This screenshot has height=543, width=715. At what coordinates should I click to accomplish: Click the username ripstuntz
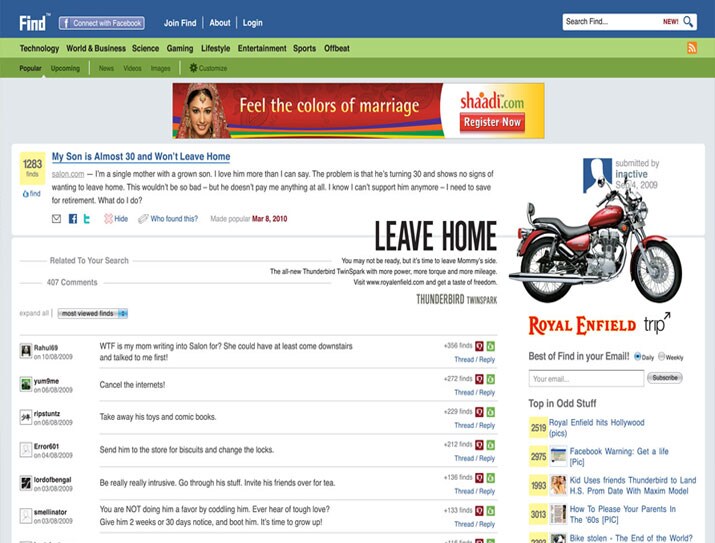coord(47,414)
